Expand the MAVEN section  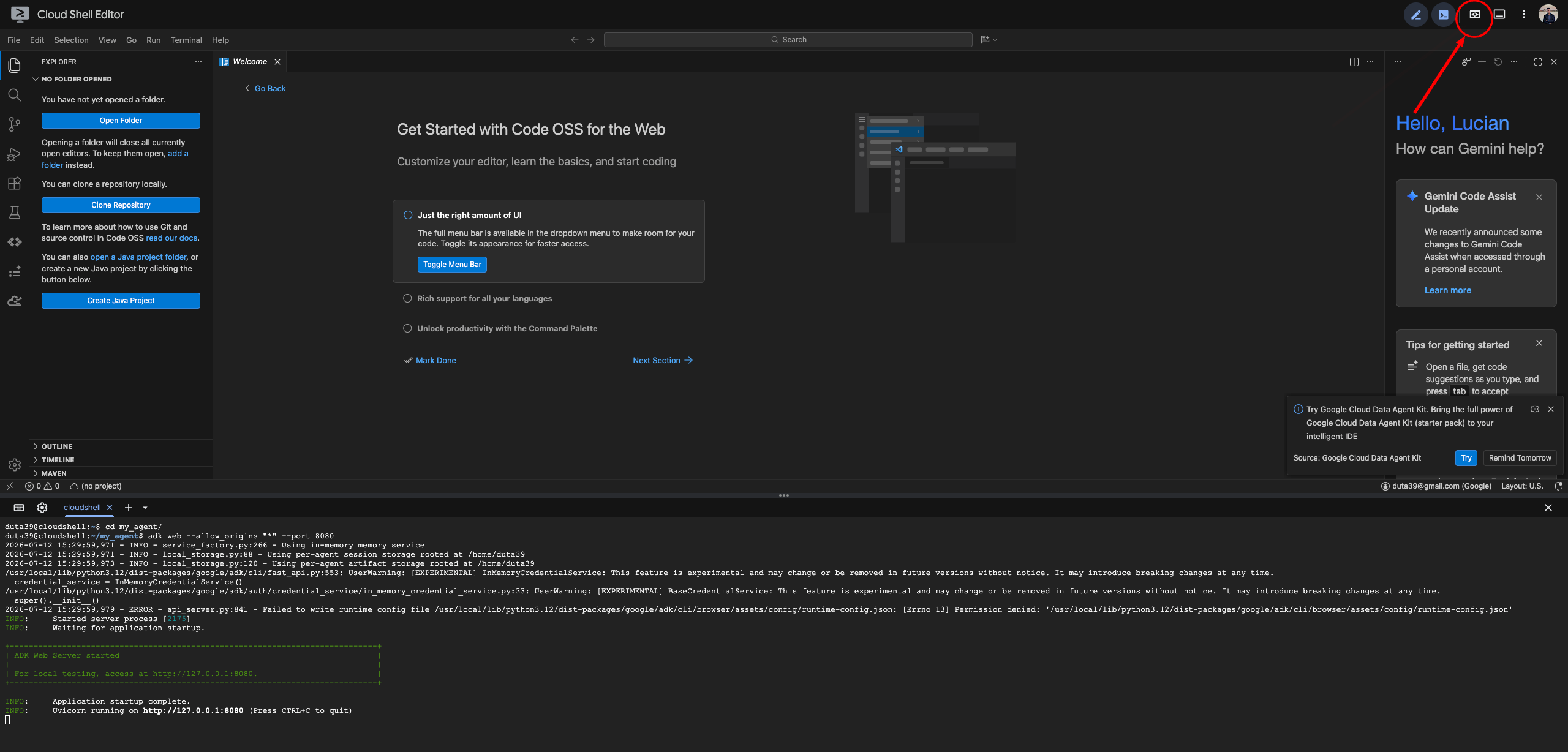click(121, 473)
